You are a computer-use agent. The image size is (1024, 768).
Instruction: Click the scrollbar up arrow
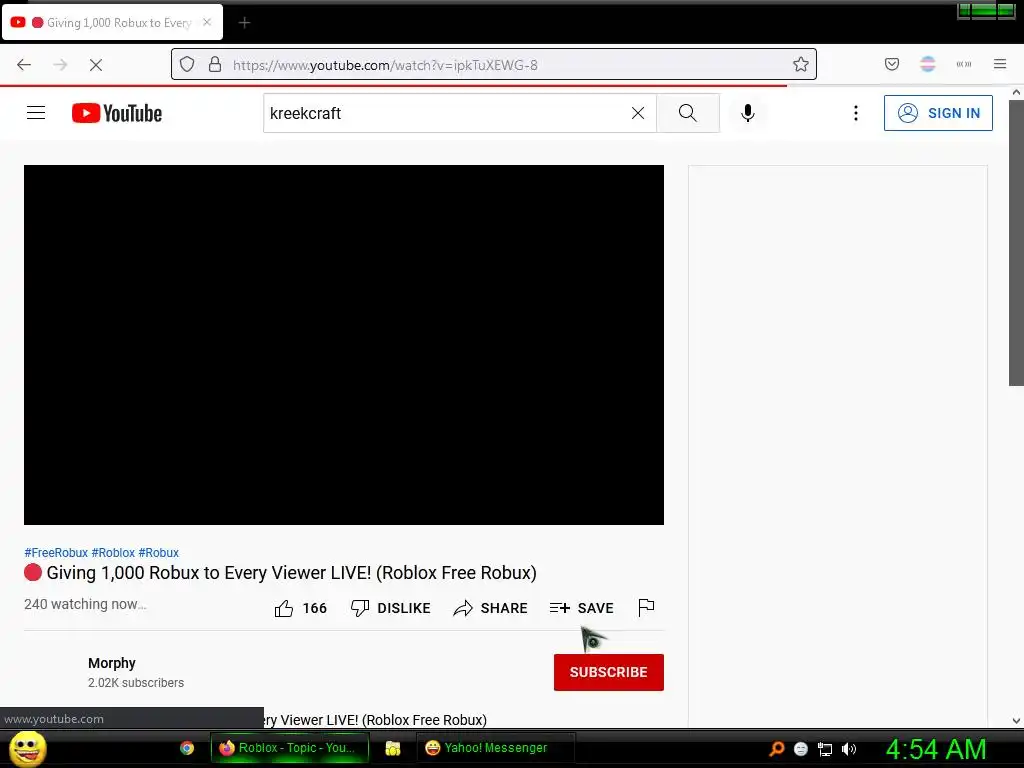click(1016, 92)
